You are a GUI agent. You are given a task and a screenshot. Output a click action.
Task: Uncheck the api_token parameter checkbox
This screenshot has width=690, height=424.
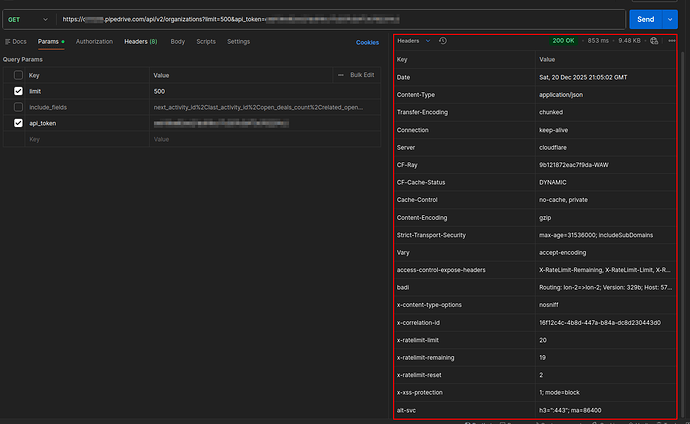coord(18,123)
